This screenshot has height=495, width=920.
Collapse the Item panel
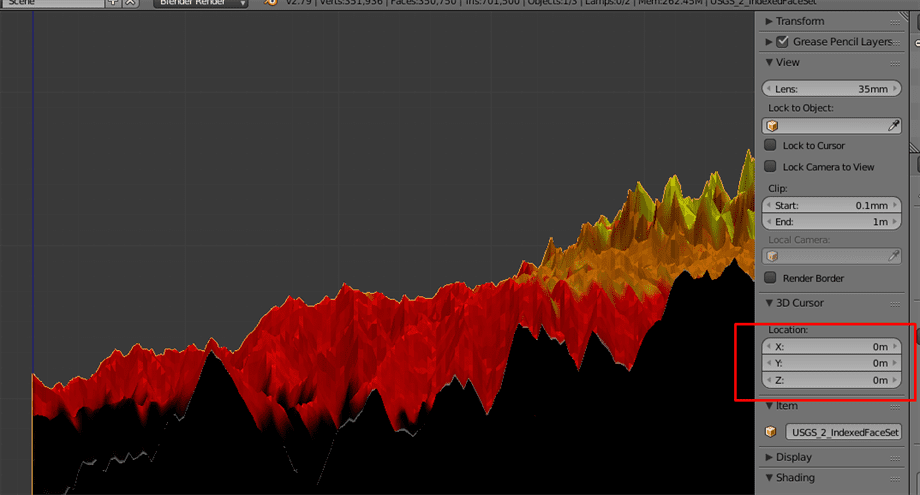[x=769, y=406]
